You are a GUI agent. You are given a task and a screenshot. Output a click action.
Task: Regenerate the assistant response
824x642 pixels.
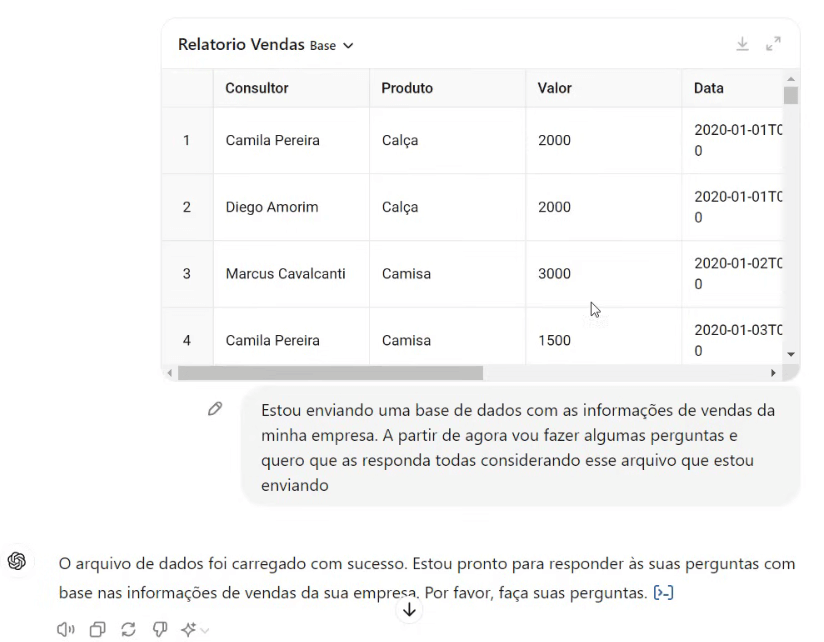128,629
